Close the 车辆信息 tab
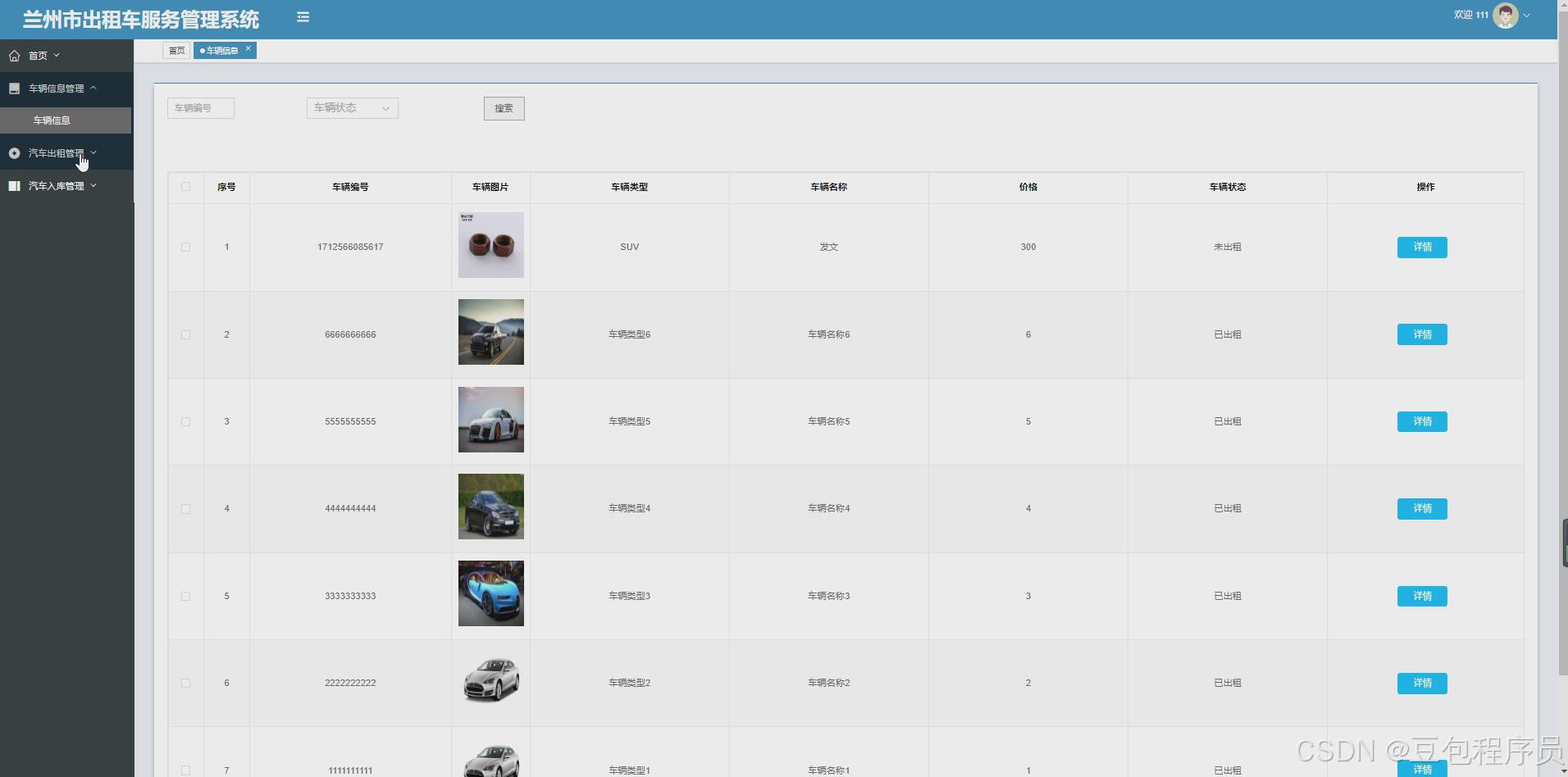The height and width of the screenshot is (777, 1568). pyautogui.click(x=248, y=48)
